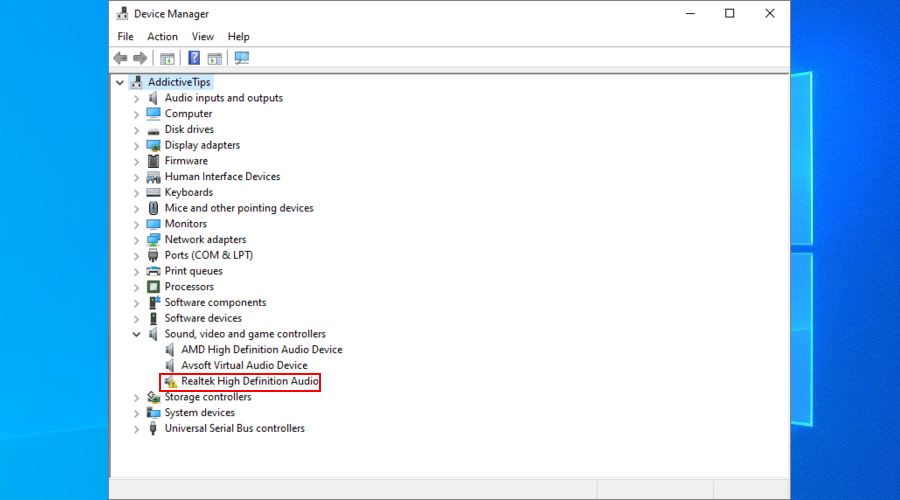Expand Audio inputs and outputs chevron
Viewport: 900px width, 500px height.
point(136,99)
